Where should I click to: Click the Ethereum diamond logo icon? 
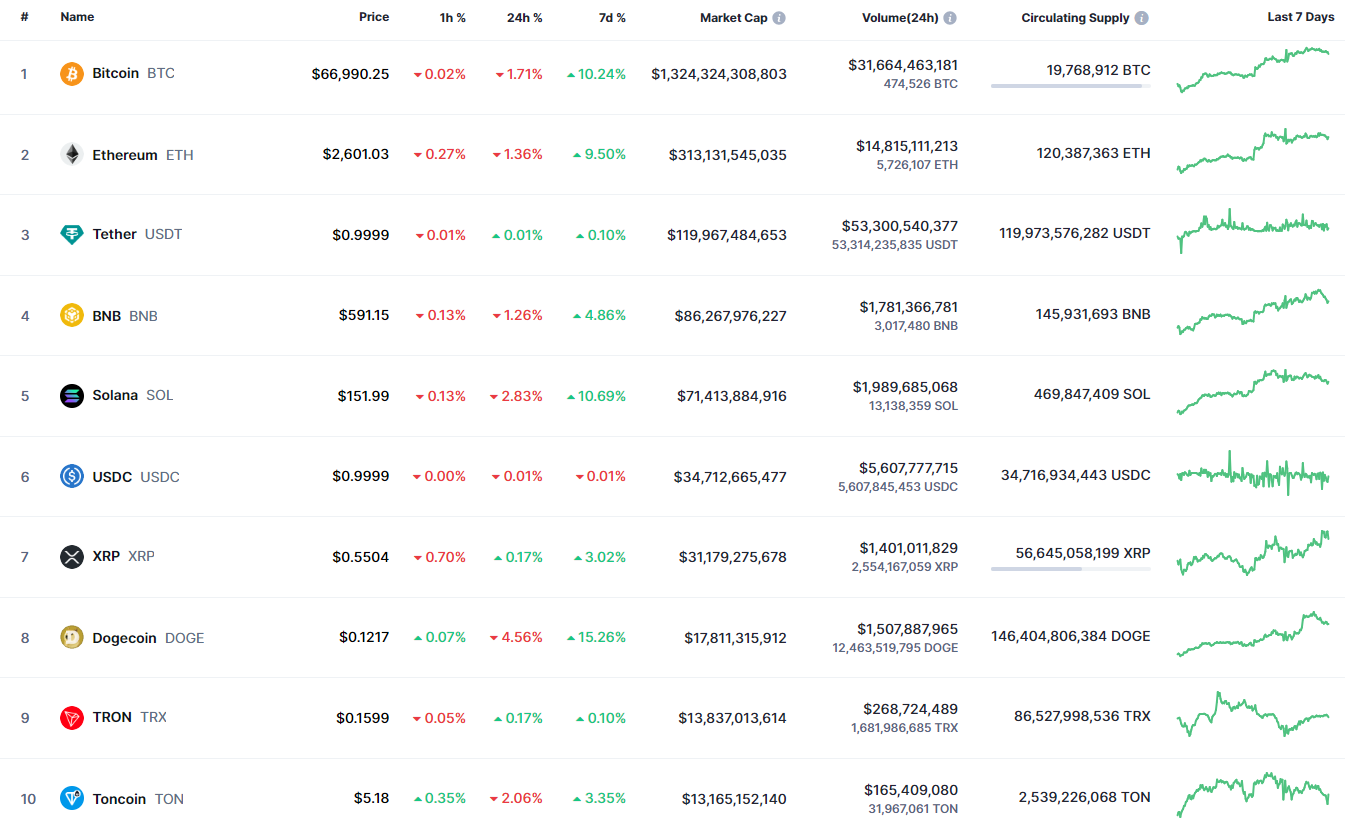[x=72, y=155]
